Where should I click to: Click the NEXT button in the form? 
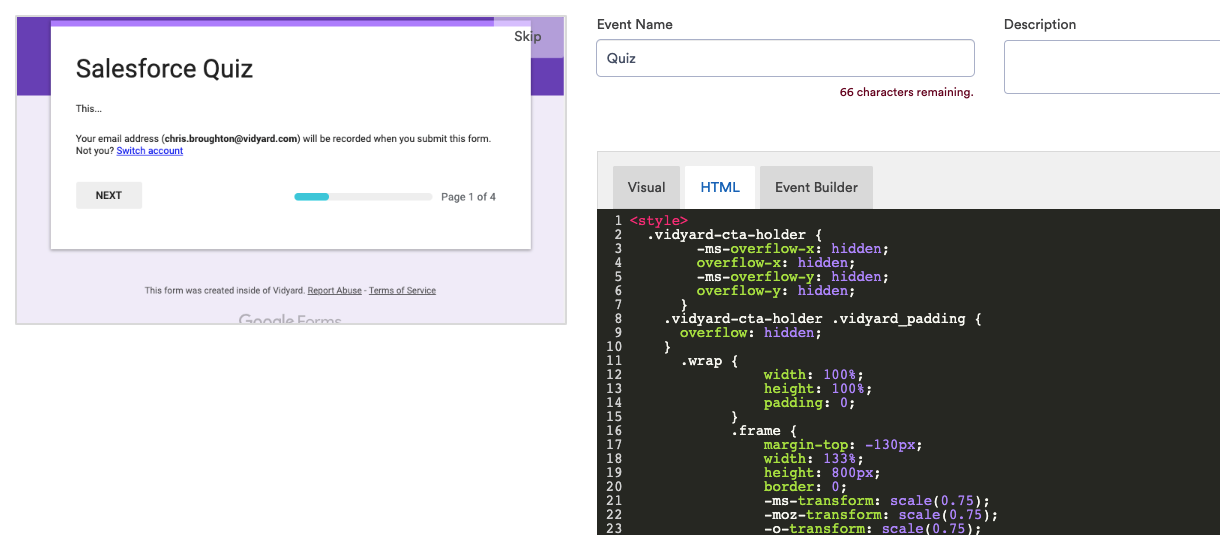(x=109, y=196)
